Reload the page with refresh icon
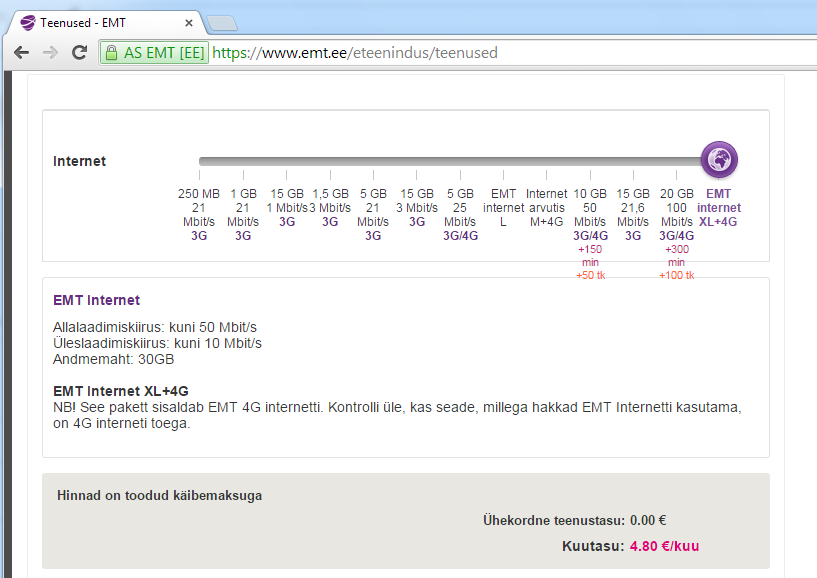Image resolution: width=817 pixels, height=578 pixels. (x=79, y=53)
